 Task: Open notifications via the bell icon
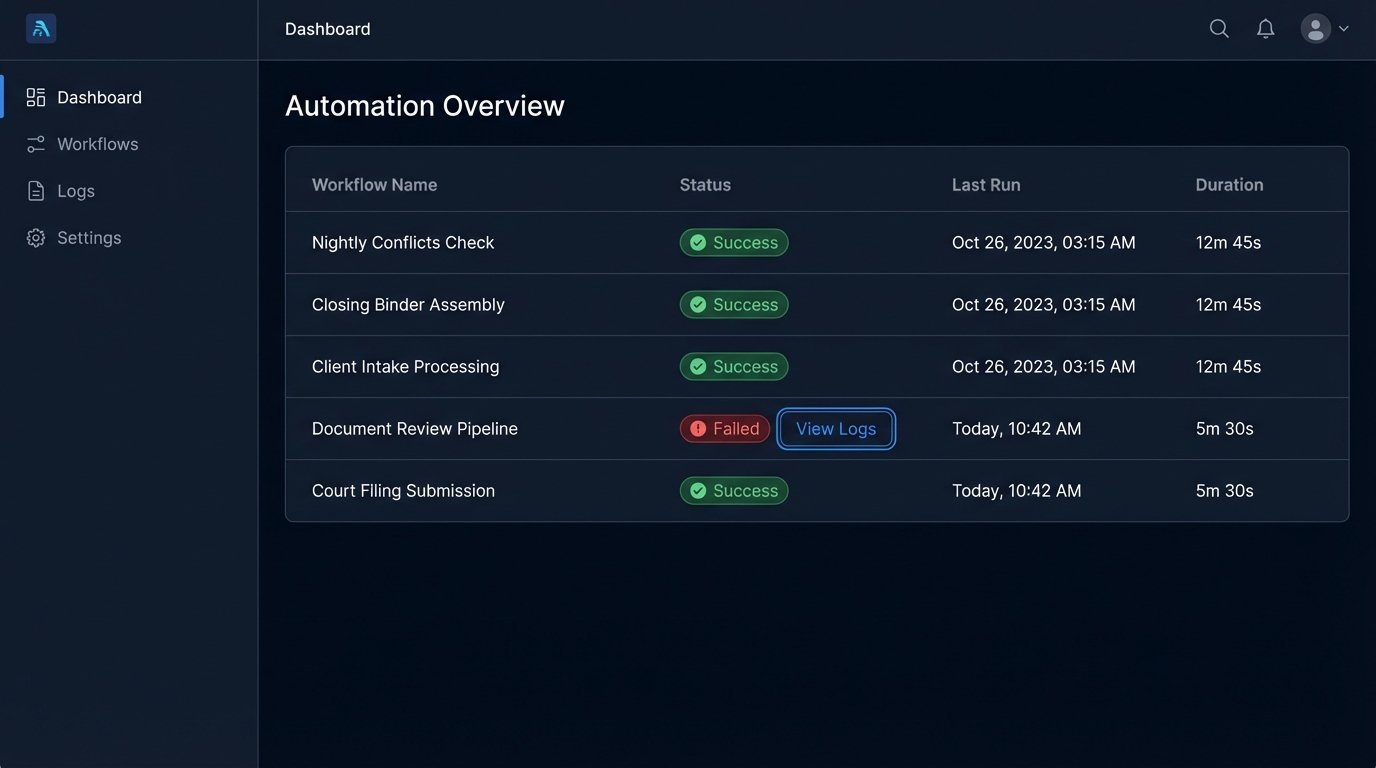point(1265,28)
